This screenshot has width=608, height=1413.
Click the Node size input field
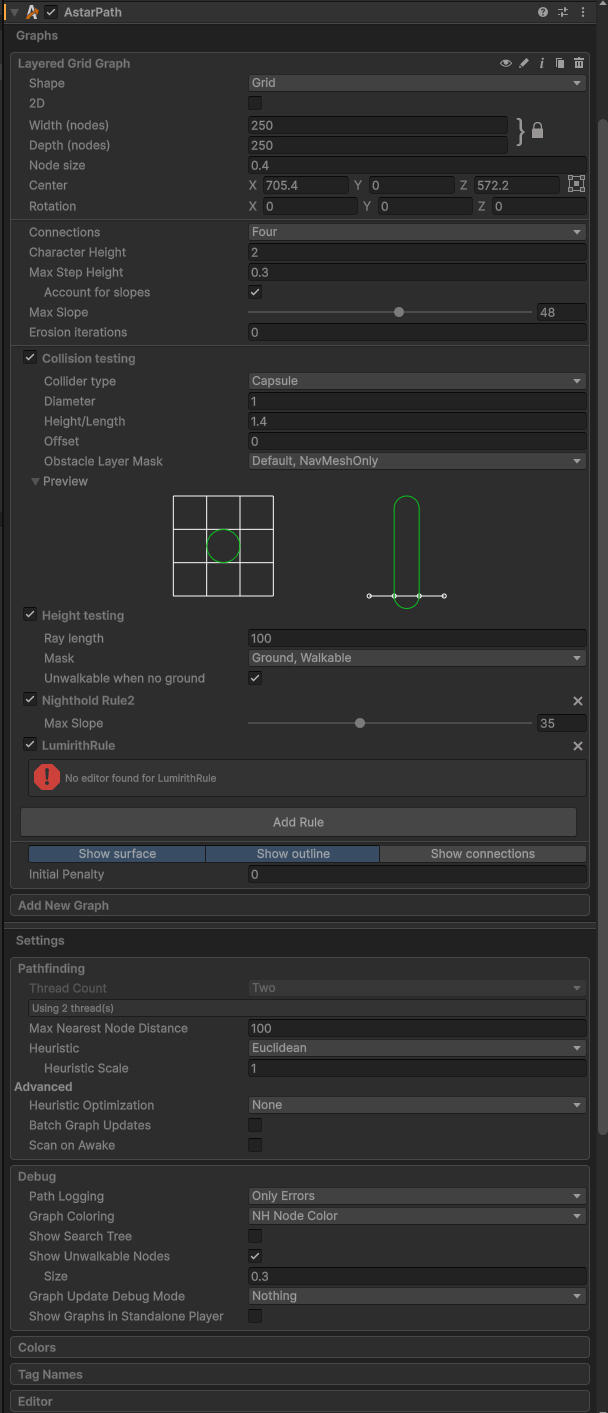click(x=416, y=165)
